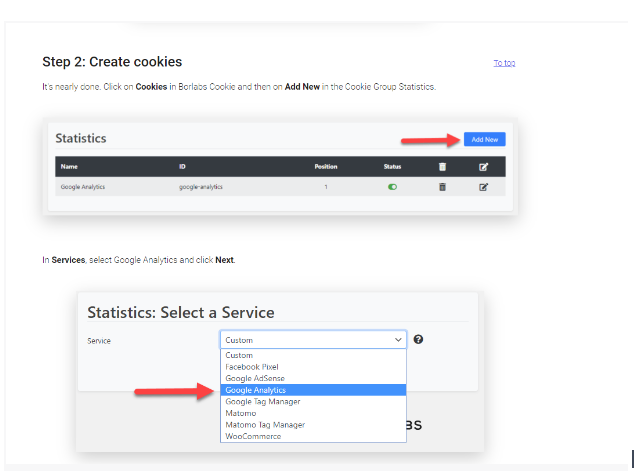
Task: Select Matomo from the service list
Action: click(x=313, y=413)
